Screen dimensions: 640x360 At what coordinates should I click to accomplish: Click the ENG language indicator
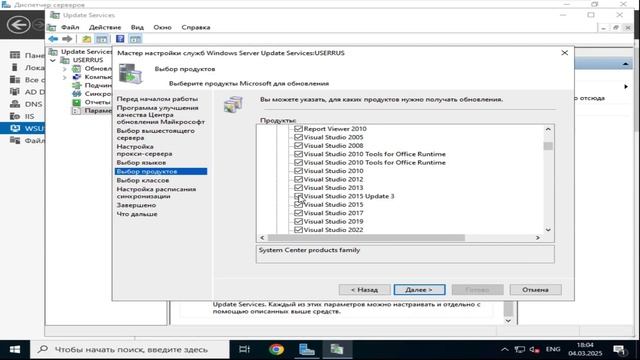coord(553,349)
